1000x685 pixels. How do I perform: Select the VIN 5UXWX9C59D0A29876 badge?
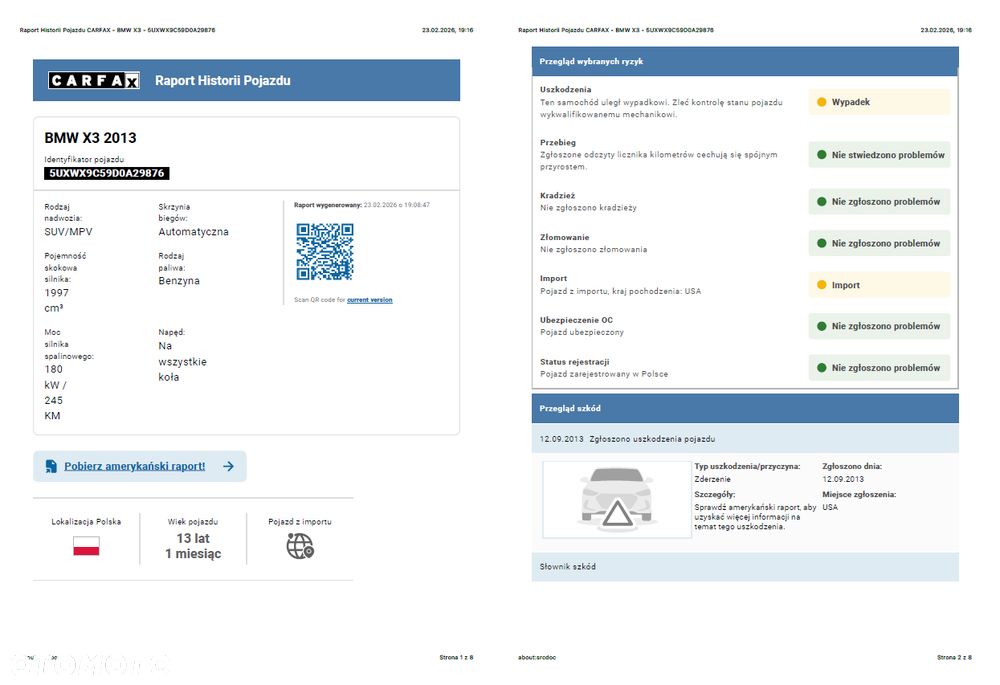[x=107, y=173]
